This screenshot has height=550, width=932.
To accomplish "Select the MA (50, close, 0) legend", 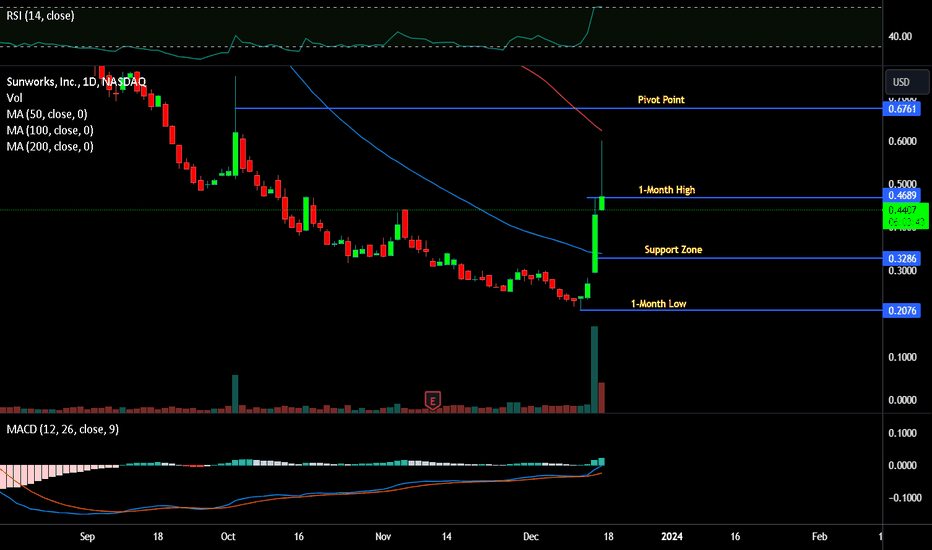I will (47, 114).
